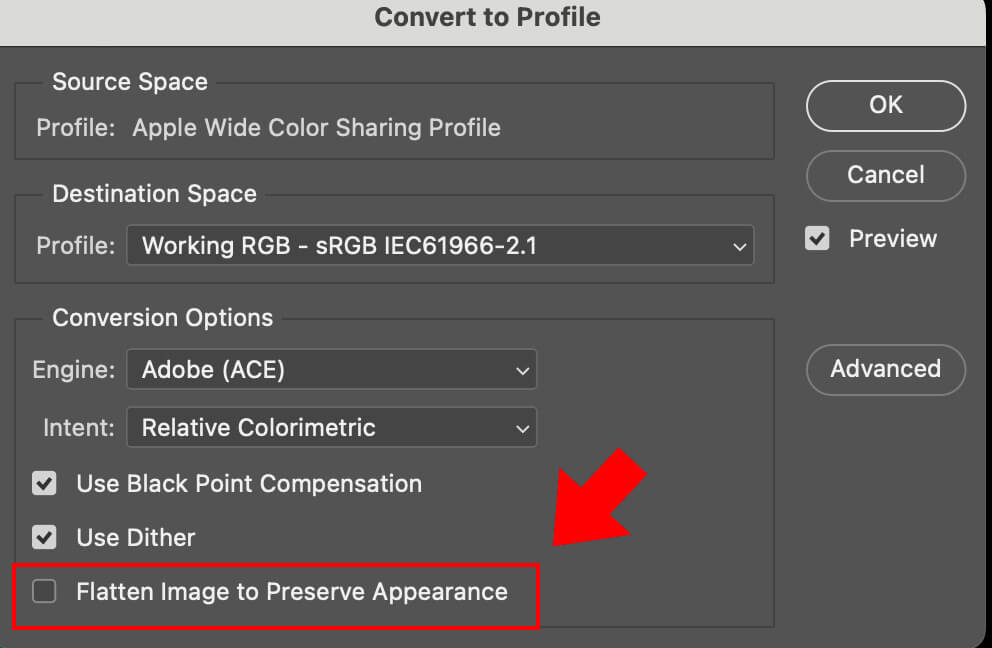Open the Intent dropdown

(331, 427)
